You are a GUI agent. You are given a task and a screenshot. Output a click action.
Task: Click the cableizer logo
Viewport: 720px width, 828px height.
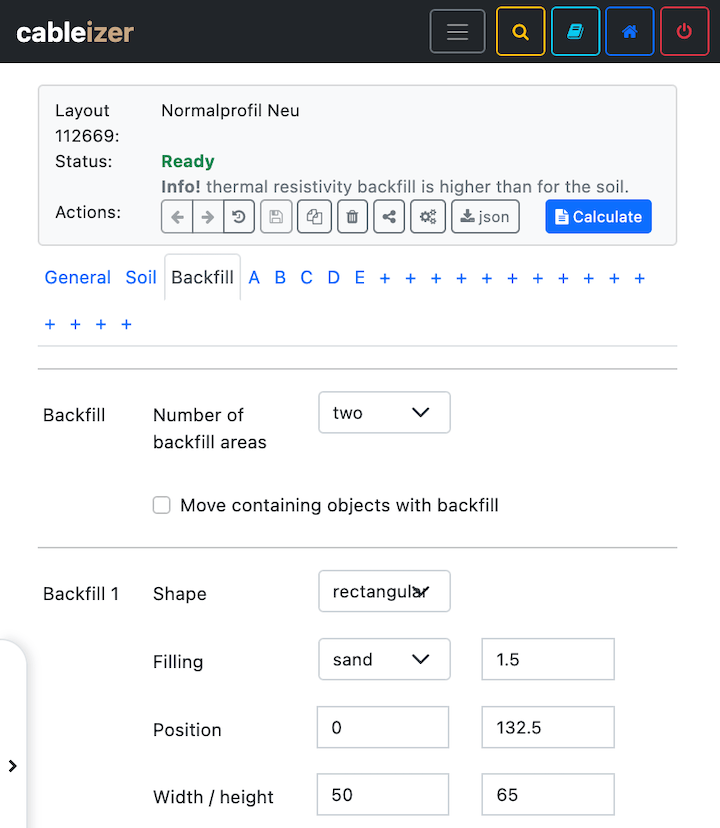[75, 33]
